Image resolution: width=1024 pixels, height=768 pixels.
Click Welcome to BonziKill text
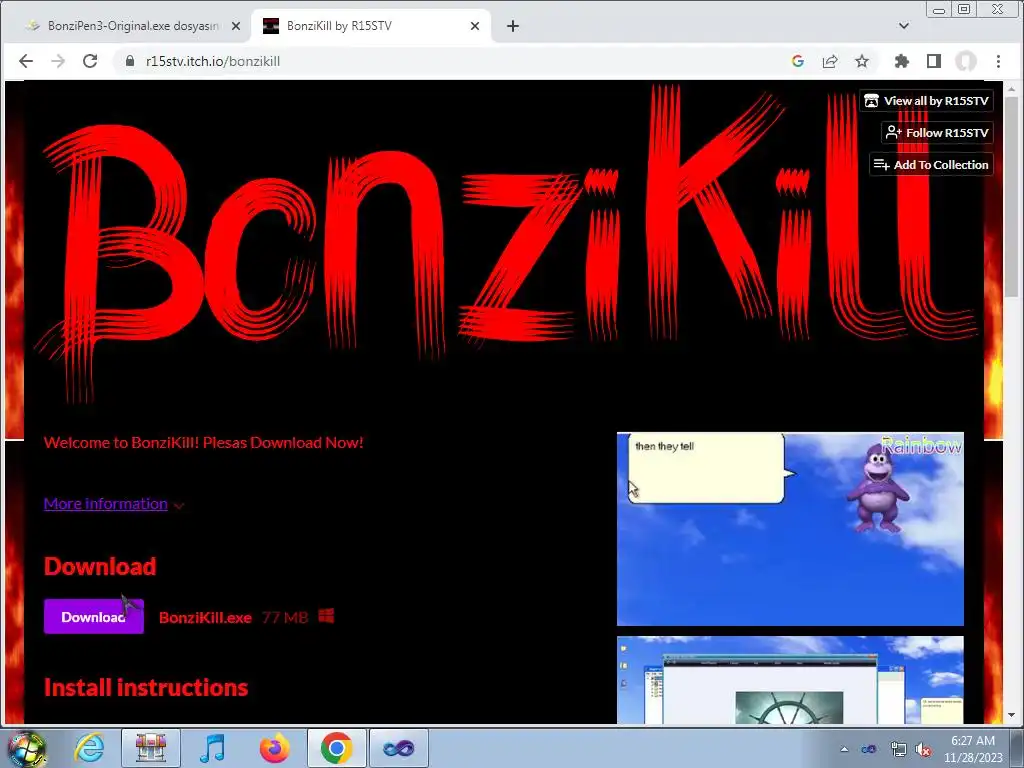coord(203,442)
